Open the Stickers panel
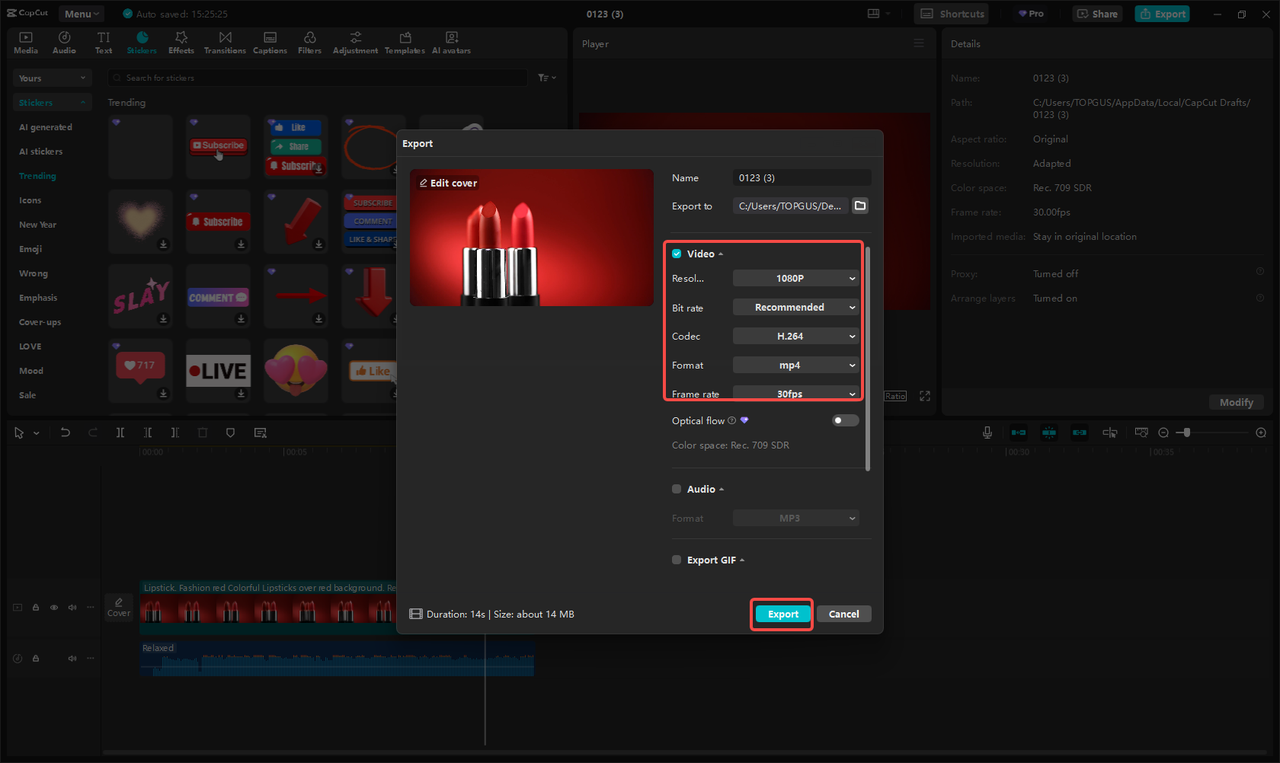 142,41
